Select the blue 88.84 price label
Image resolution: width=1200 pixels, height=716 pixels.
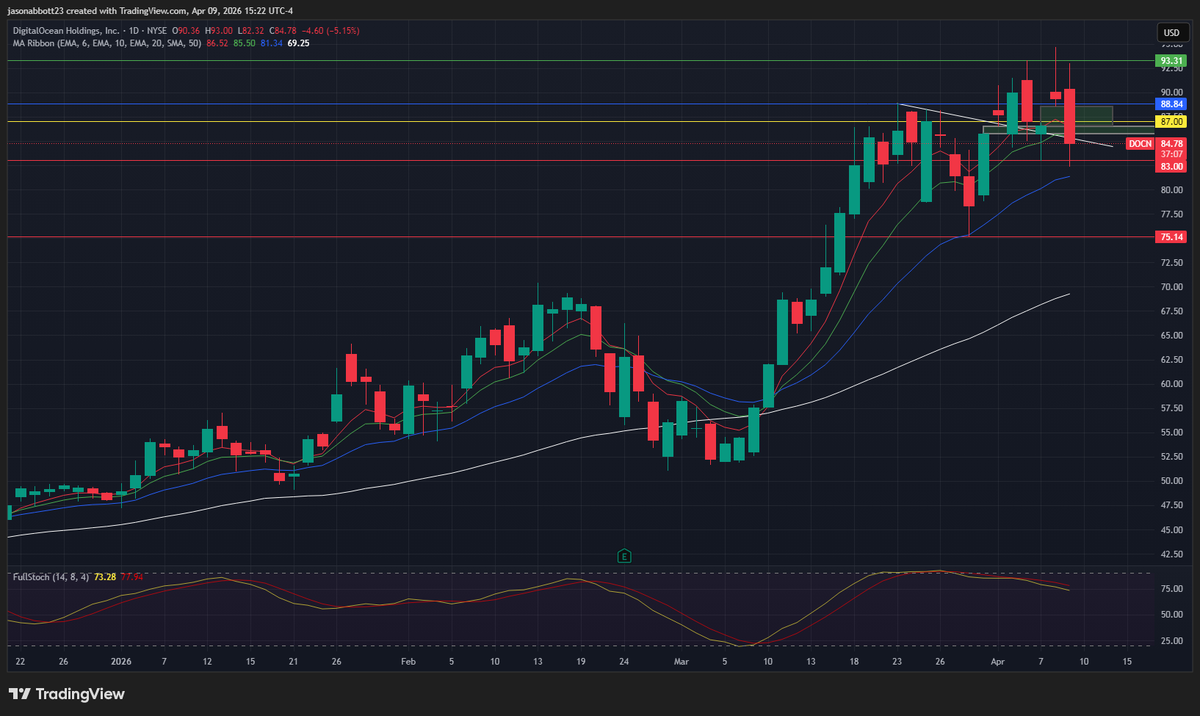(1169, 104)
